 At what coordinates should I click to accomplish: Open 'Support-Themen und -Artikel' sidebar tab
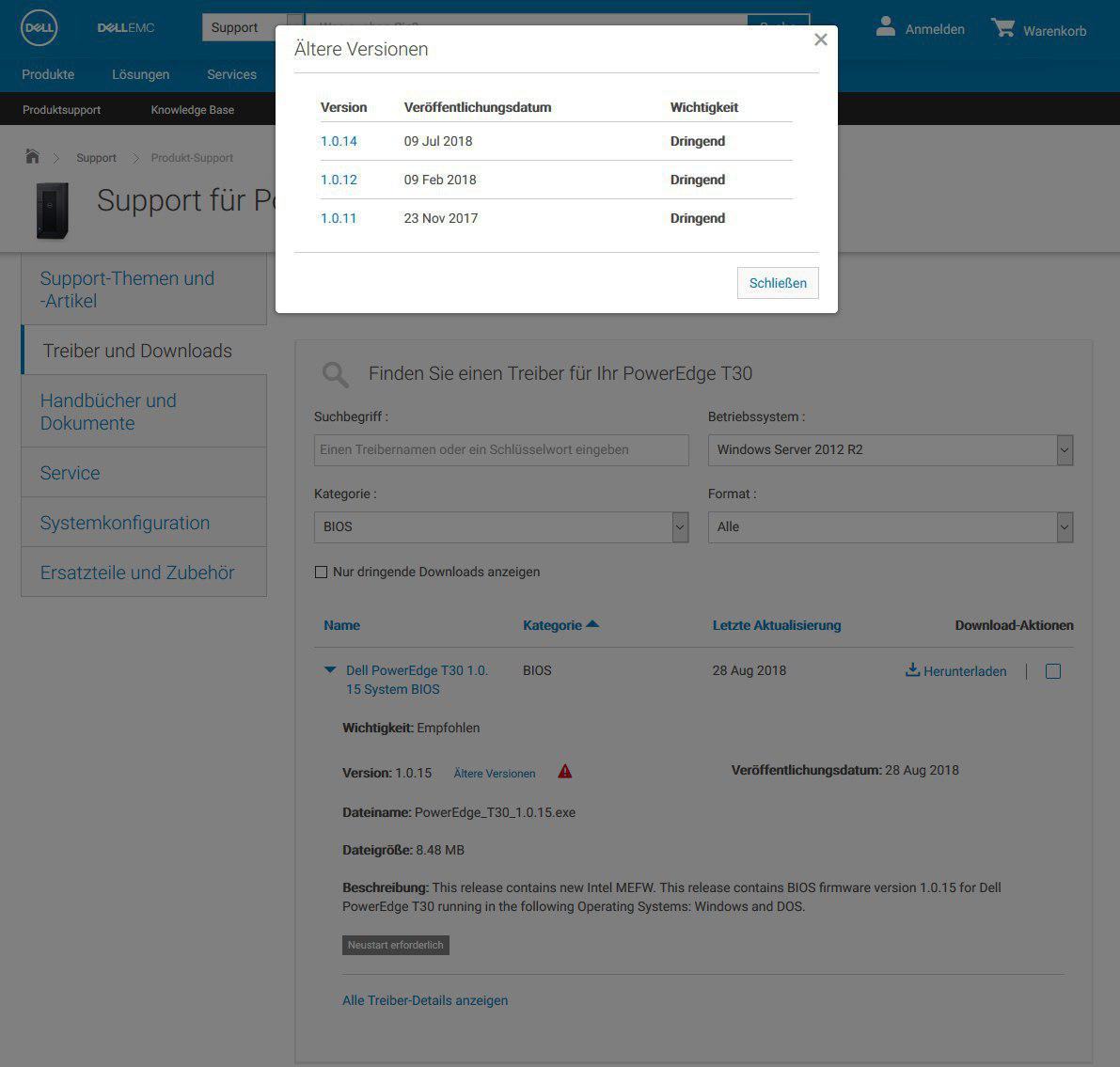144,290
